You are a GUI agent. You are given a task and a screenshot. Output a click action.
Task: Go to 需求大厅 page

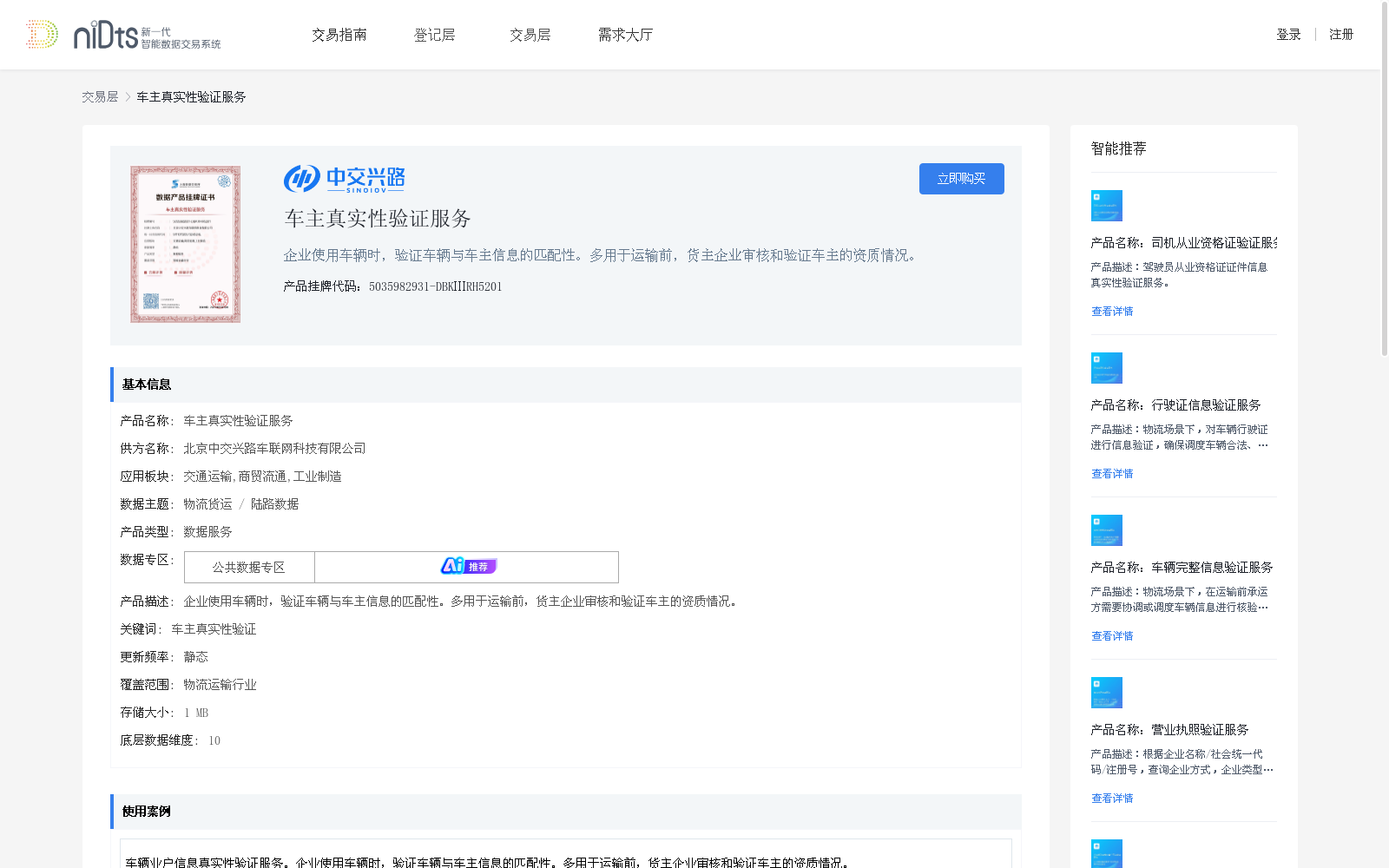(x=625, y=35)
